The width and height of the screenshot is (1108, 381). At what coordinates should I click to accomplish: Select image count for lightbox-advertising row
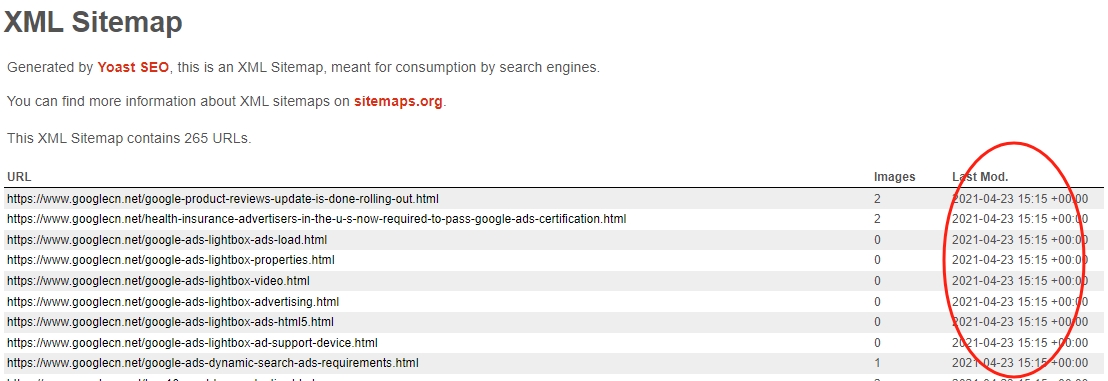pyautogui.click(x=878, y=302)
